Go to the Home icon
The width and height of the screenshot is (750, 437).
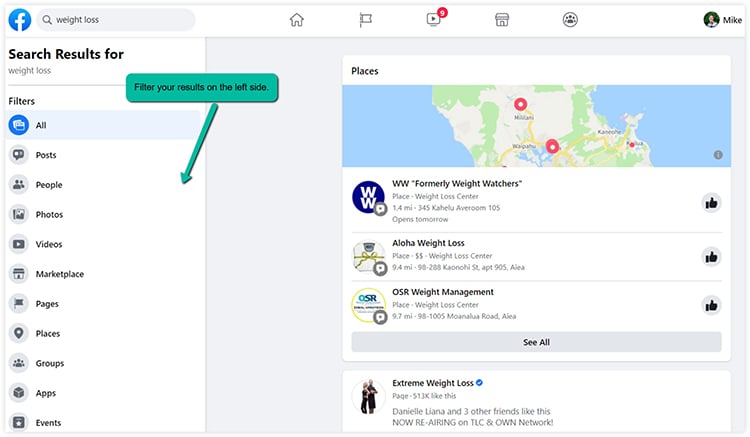(297, 20)
